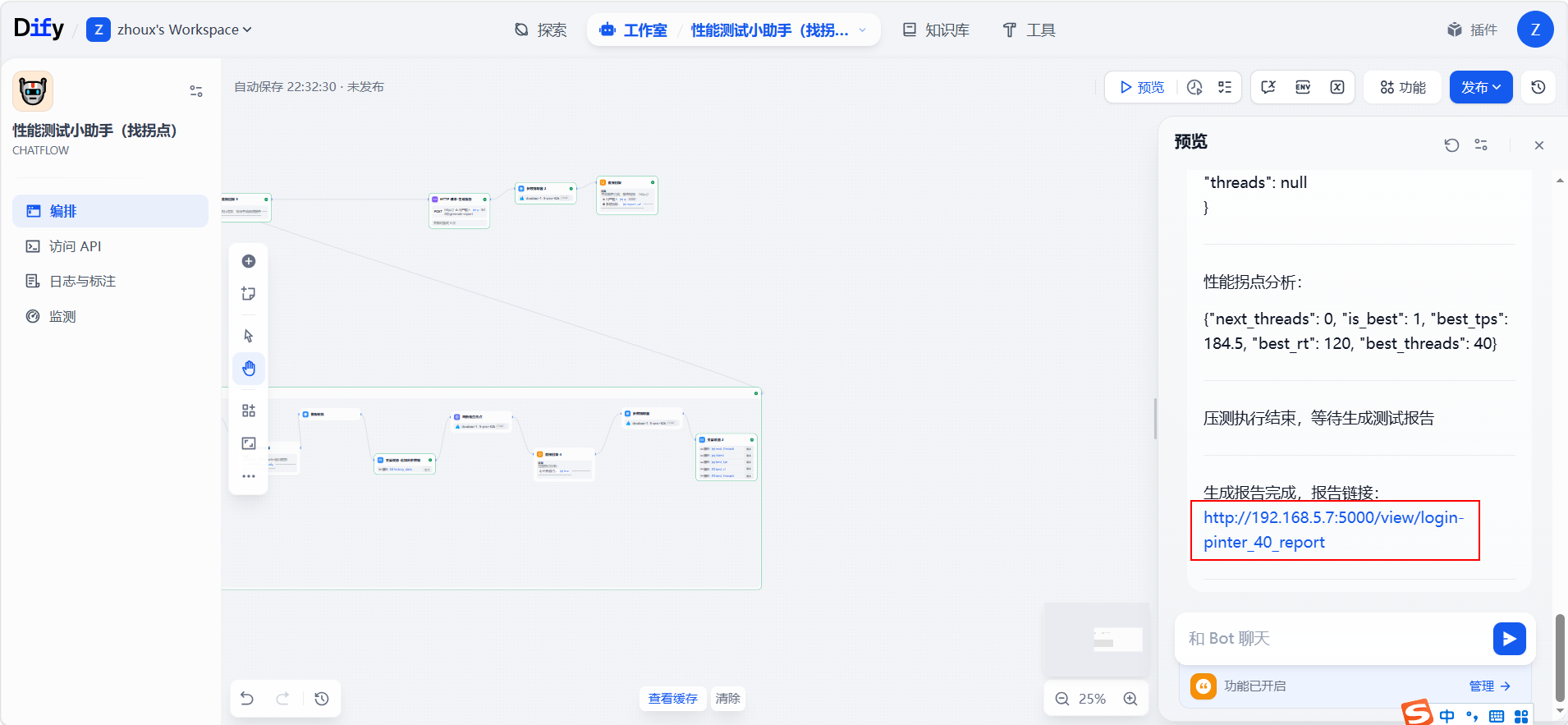Image resolution: width=1568 pixels, height=725 pixels.
Task: Open the ENV environment variables panel
Action: click(x=1303, y=87)
